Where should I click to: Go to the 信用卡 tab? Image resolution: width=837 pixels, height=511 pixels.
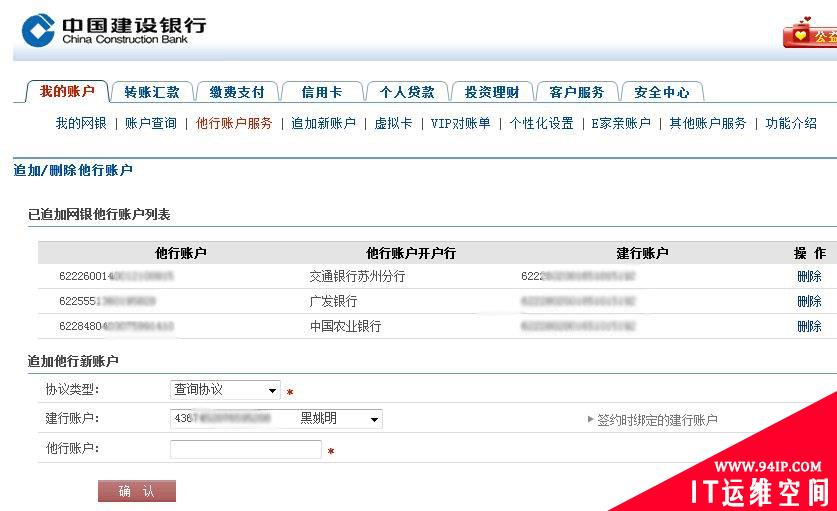coord(322,92)
